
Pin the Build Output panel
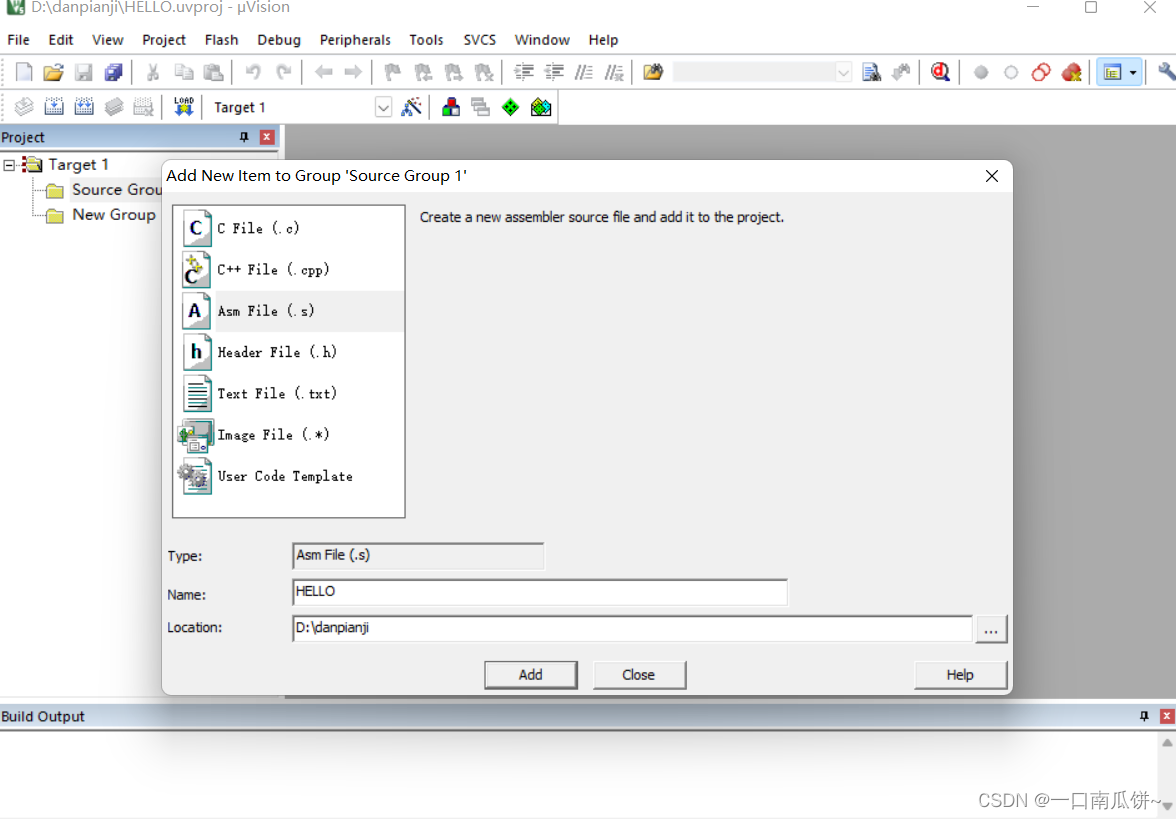click(x=1144, y=716)
